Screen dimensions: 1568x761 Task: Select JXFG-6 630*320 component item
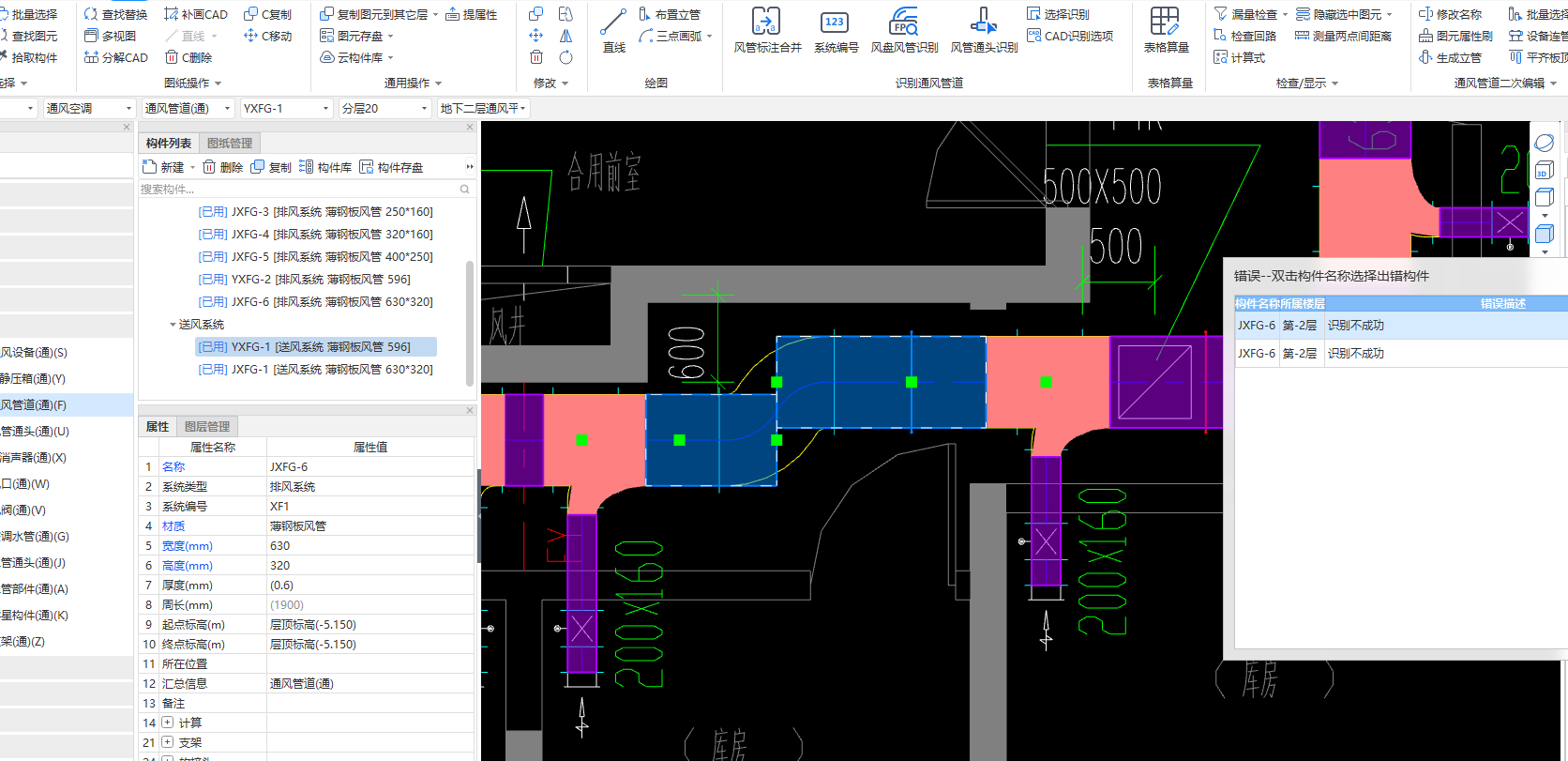pos(315,302)
